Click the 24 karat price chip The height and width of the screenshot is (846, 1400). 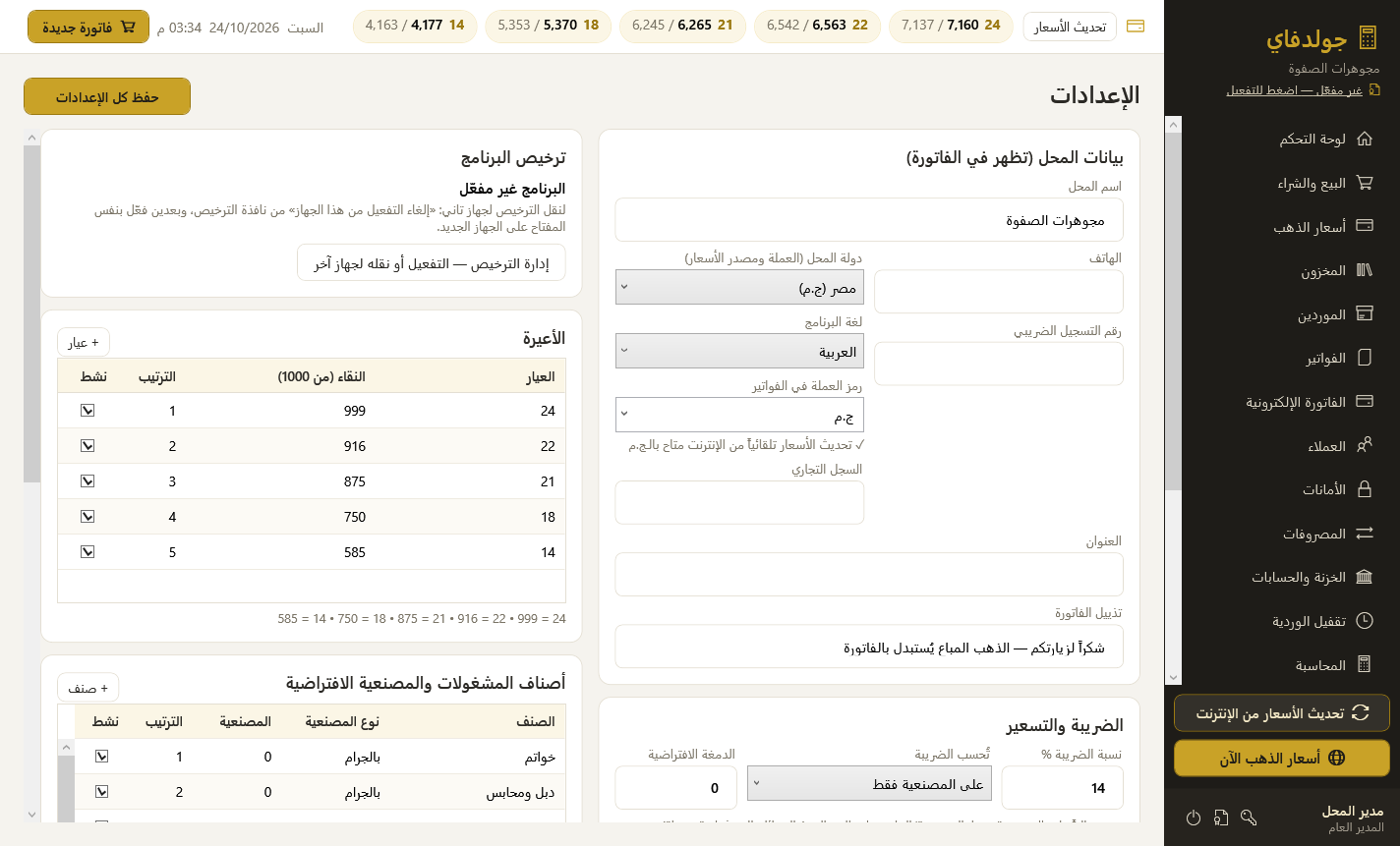pyautogui.click(x=951, y=26)
